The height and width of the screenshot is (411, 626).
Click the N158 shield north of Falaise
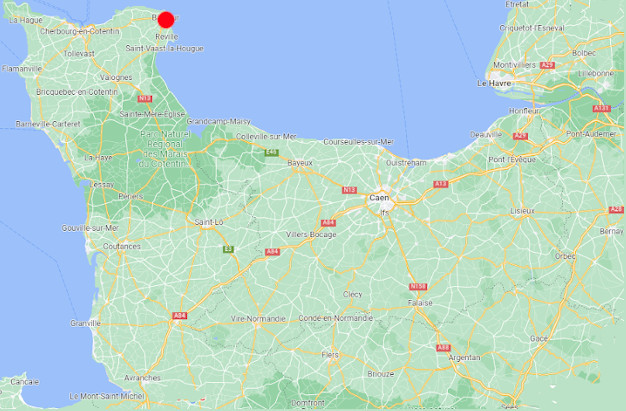[x=418, y=287]
